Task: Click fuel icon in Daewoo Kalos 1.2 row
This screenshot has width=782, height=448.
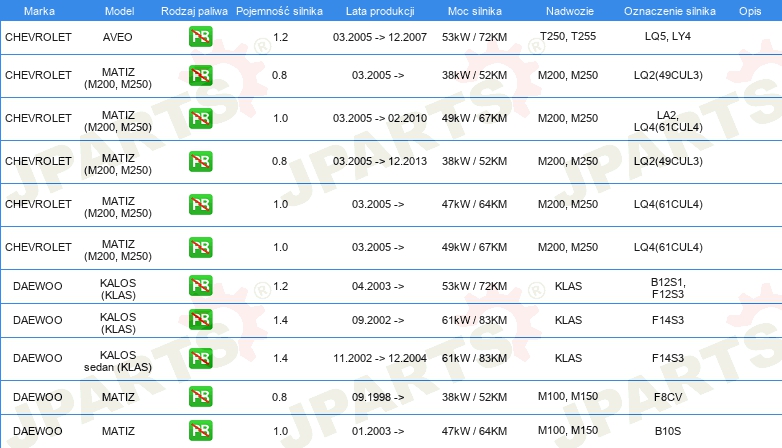Action: pos(200,286)
